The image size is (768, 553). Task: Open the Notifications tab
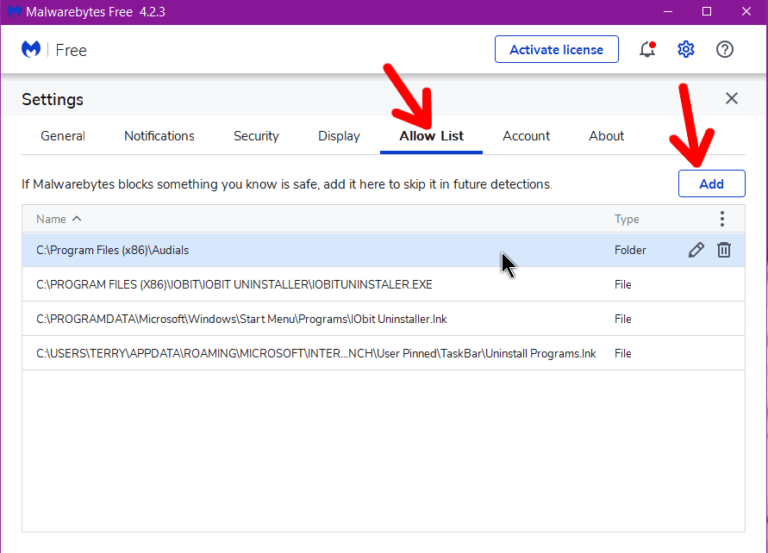coord(159,136)
